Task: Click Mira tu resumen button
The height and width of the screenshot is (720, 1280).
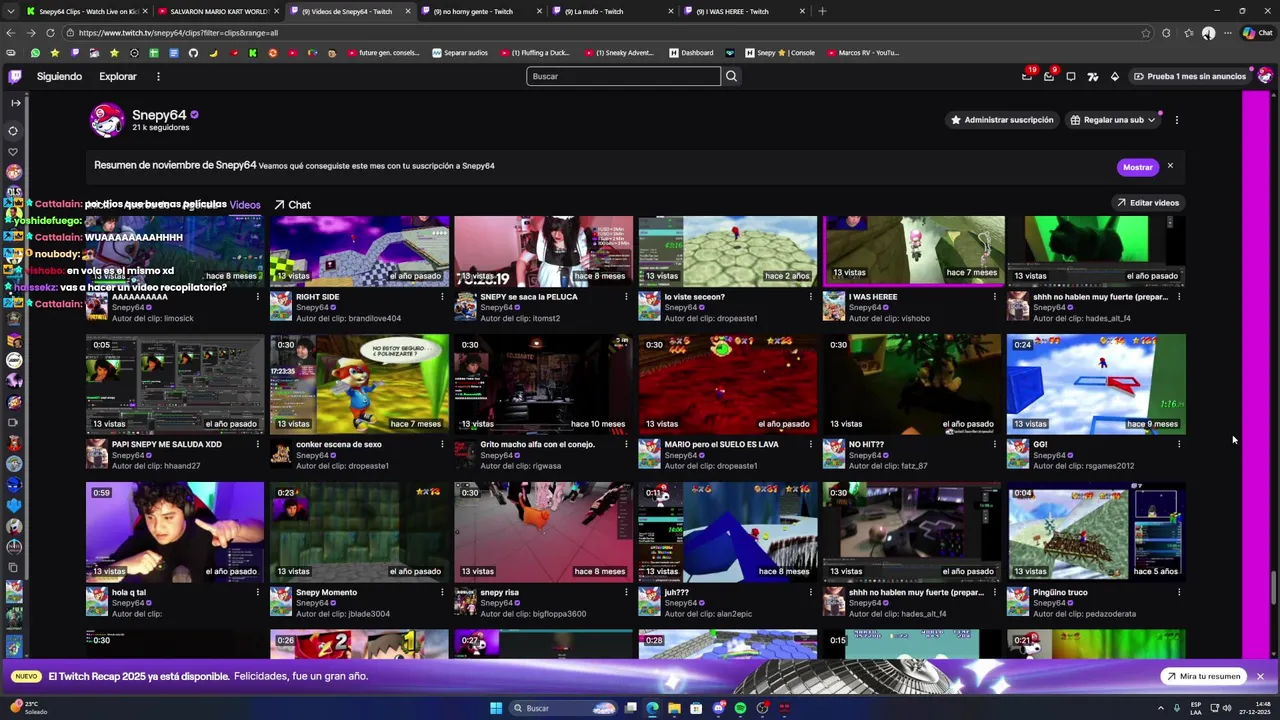Action: tap(1202, 676)
